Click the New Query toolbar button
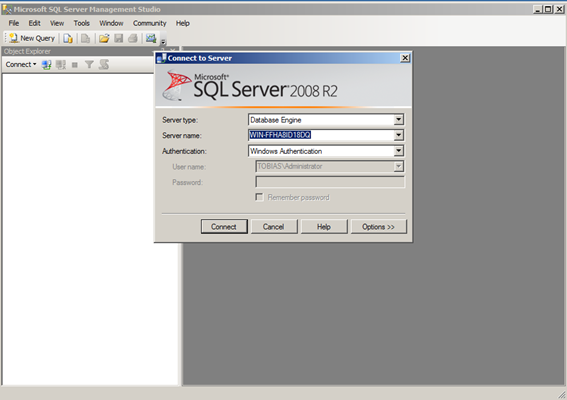This screenshot has width=567, height=400. coord(32,38)
